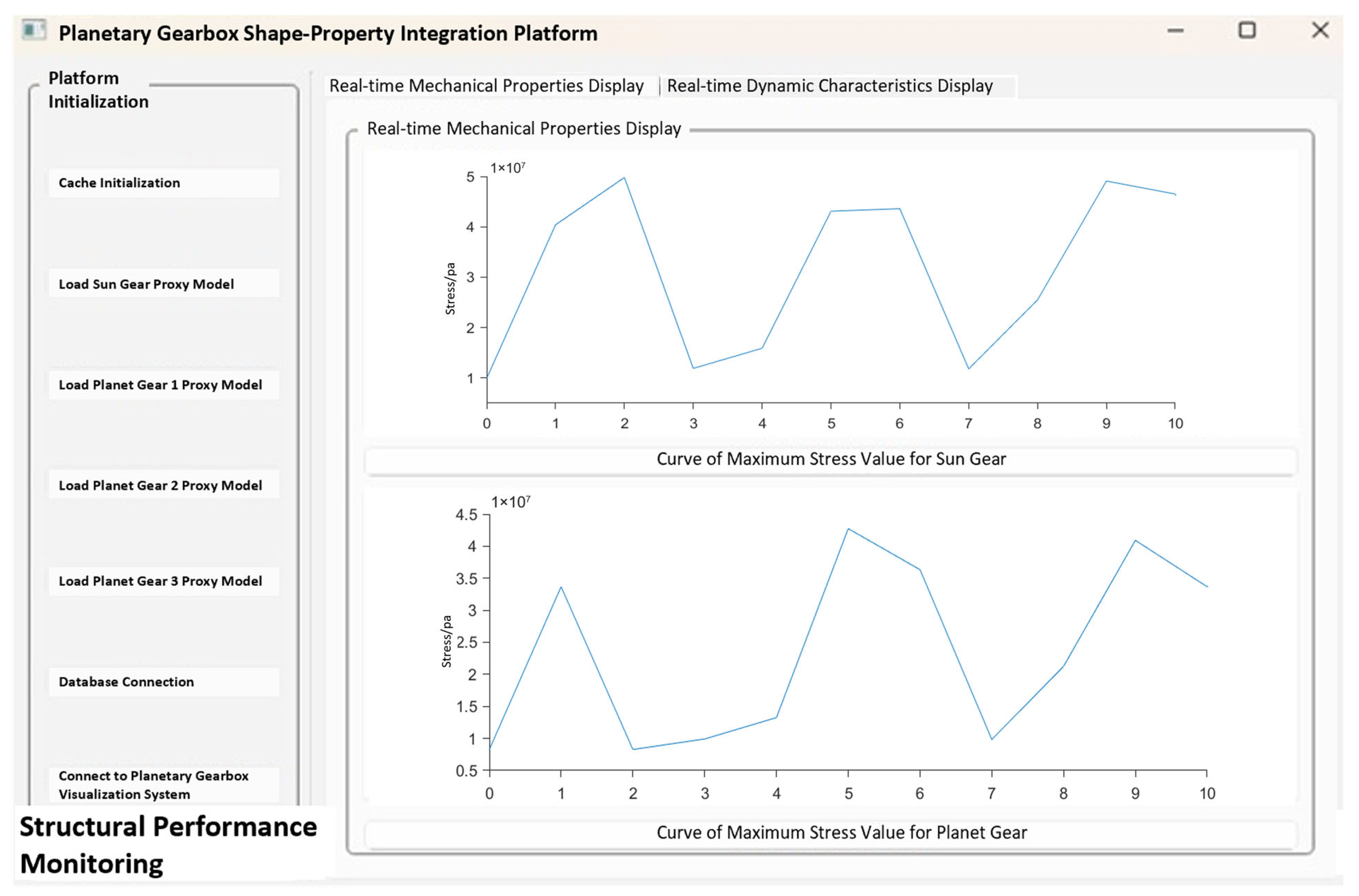
Task: Click the Structural Performance Monitoring heading
Action: click(168, 845)
